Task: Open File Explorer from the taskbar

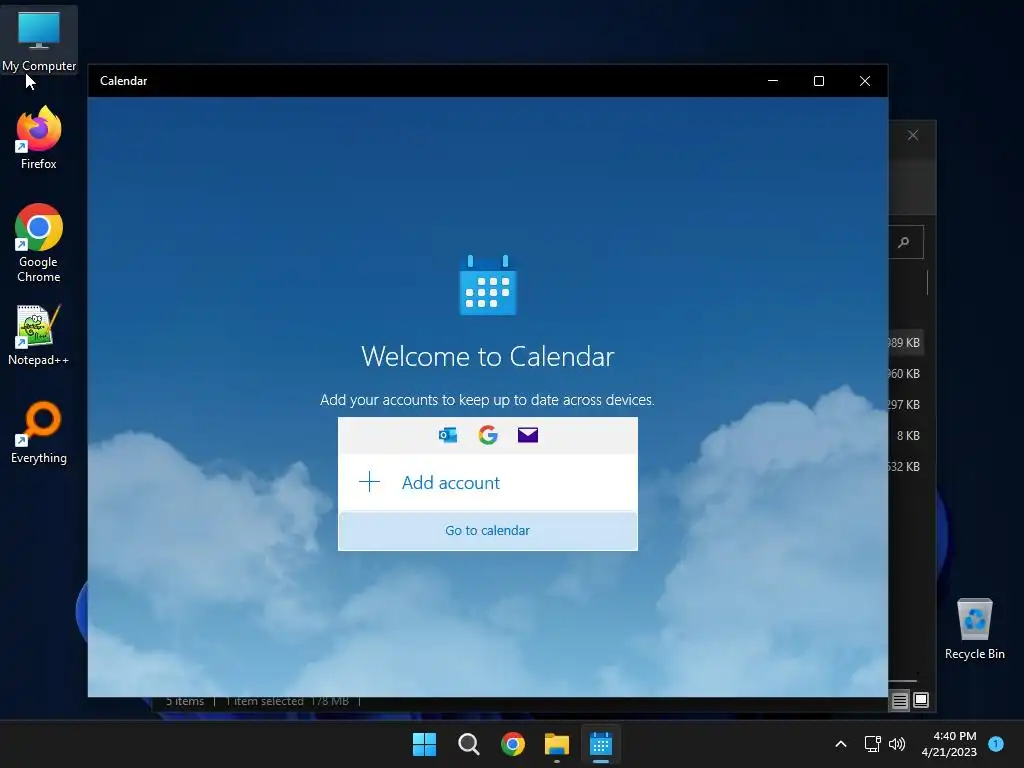Action: [556, 744]
